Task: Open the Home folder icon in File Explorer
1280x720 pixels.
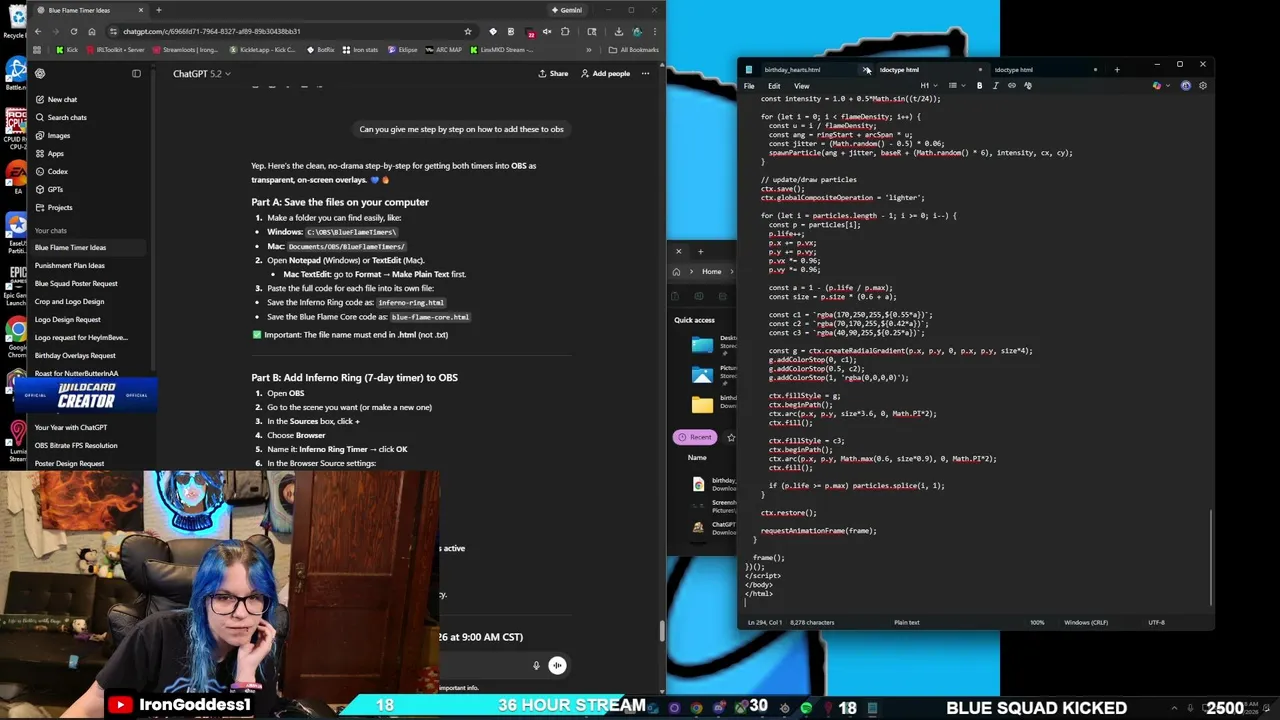Action: [x=676, y=272]
